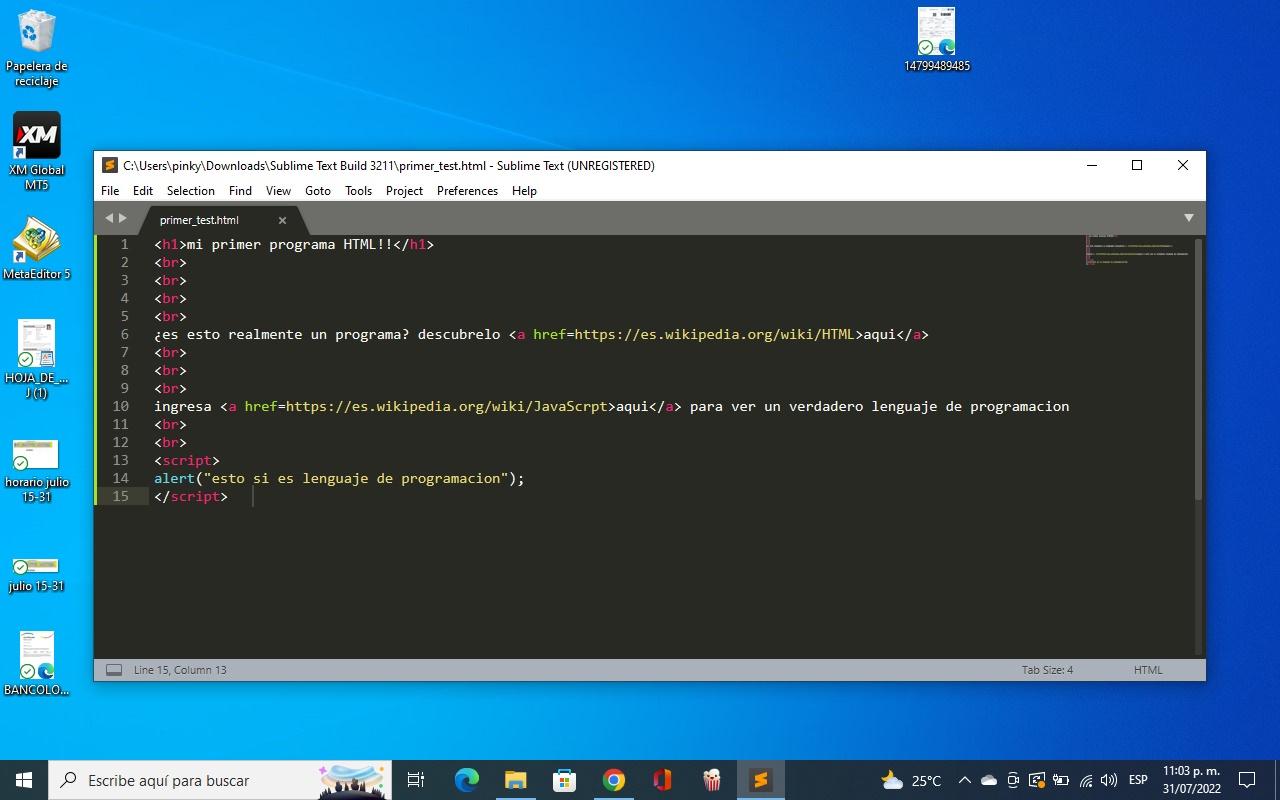Screen dimensions: 1280x800
Task: Open File Explorer from taskbar
Action: pos(515,780)
